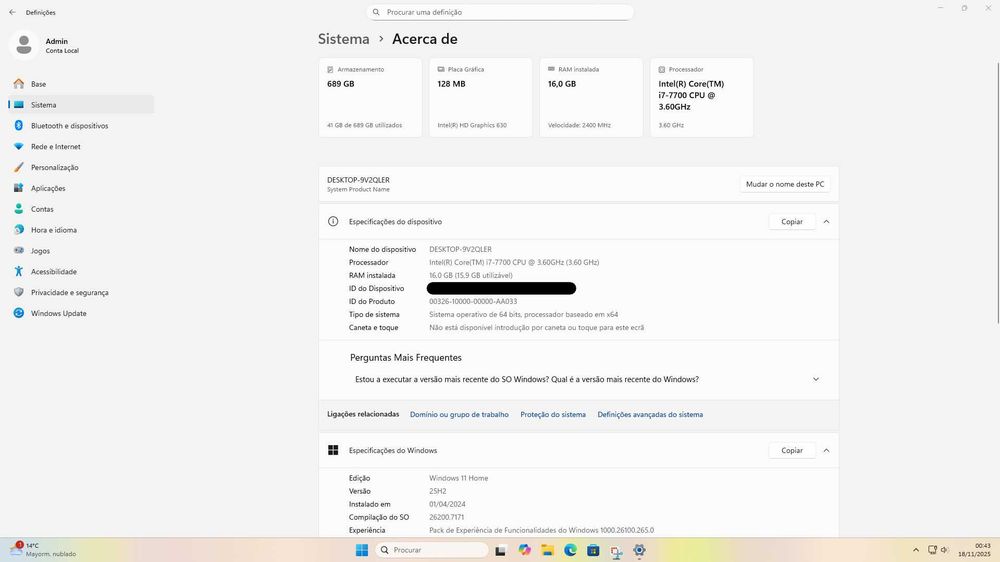Viewport: 1000px width, 562px height.
Task: Expand the Windows version FAQ question
Action: (816, 380)
